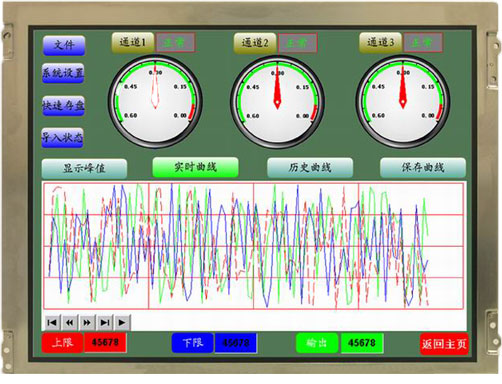502x384 pixels.
Task: Click the 导入状态 import status button
Action: (62, 137)
